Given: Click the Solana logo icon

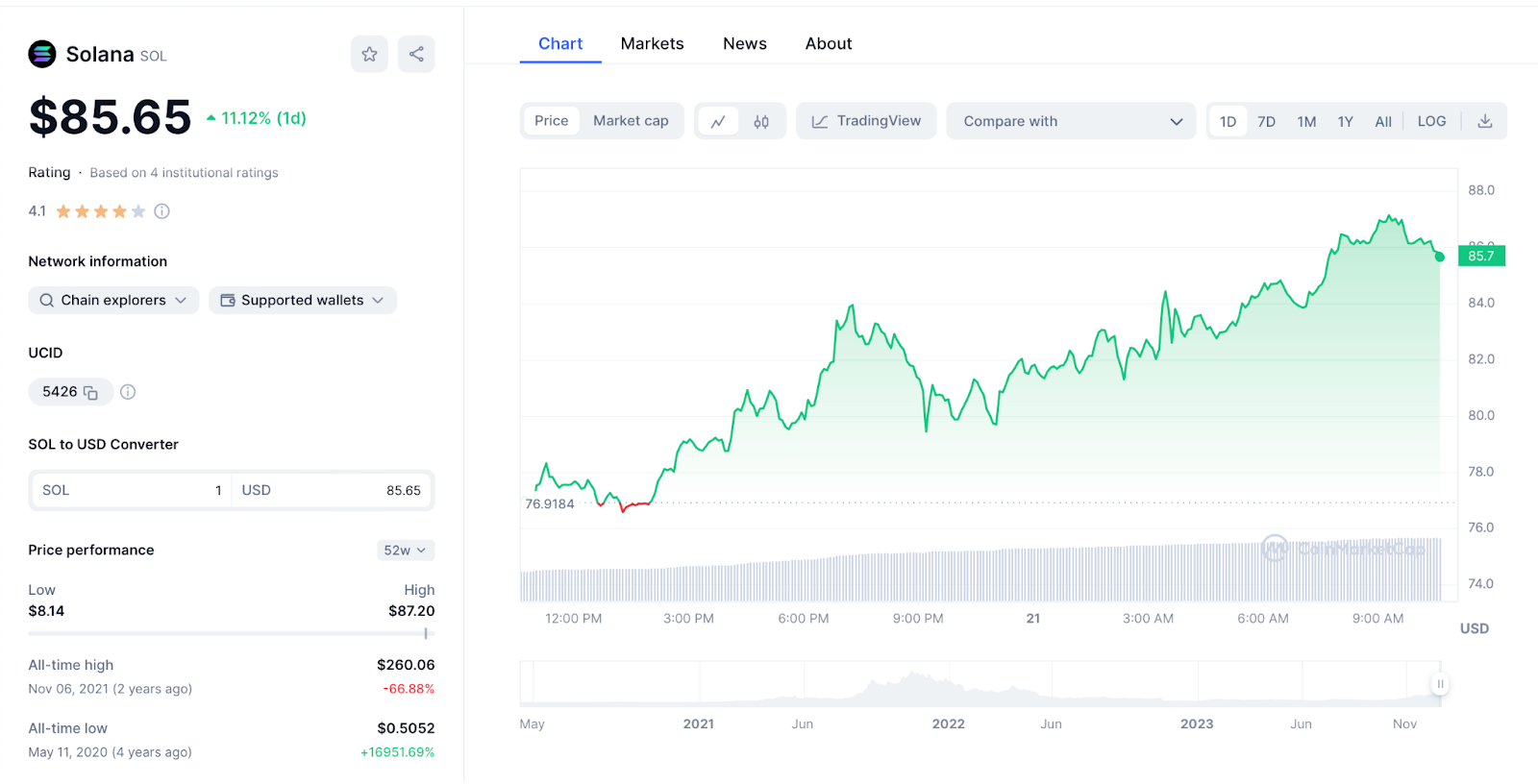Looking at the screenshot, I should (42, 54).
